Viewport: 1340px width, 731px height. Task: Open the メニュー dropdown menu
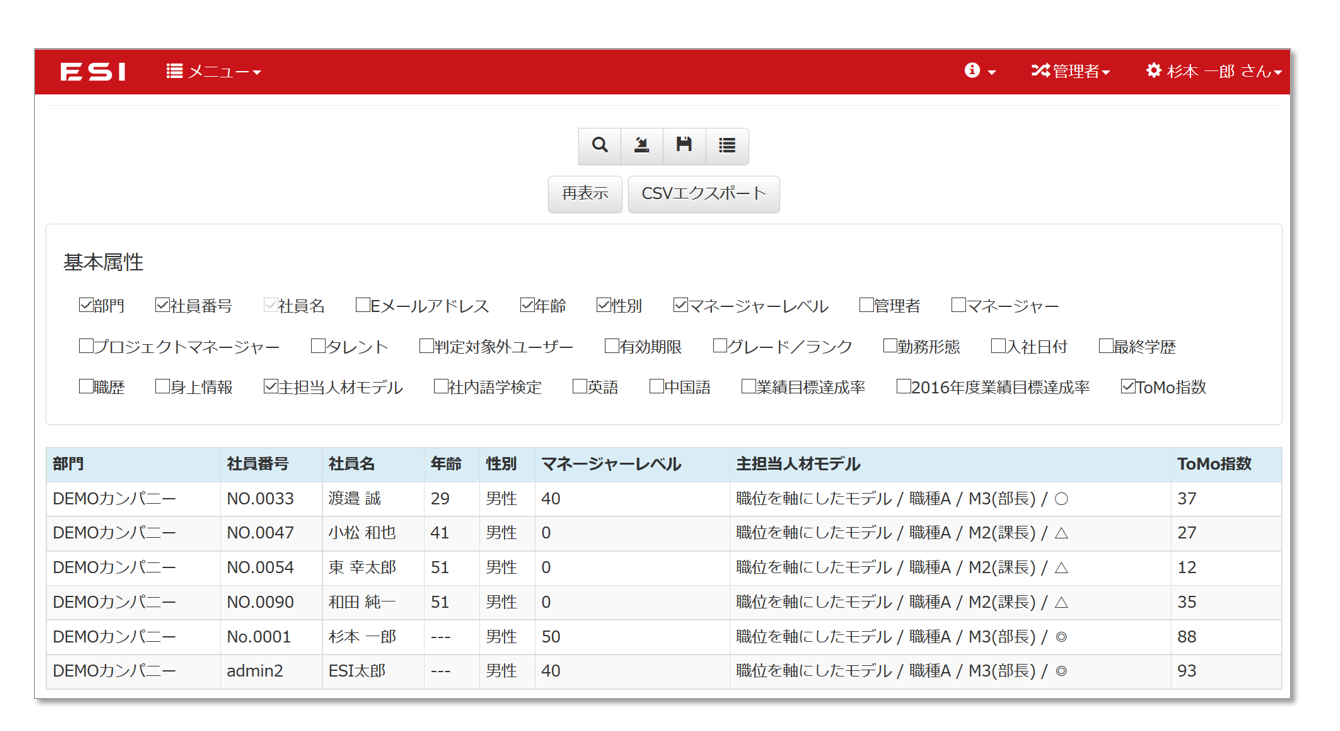tap(213, 71)
